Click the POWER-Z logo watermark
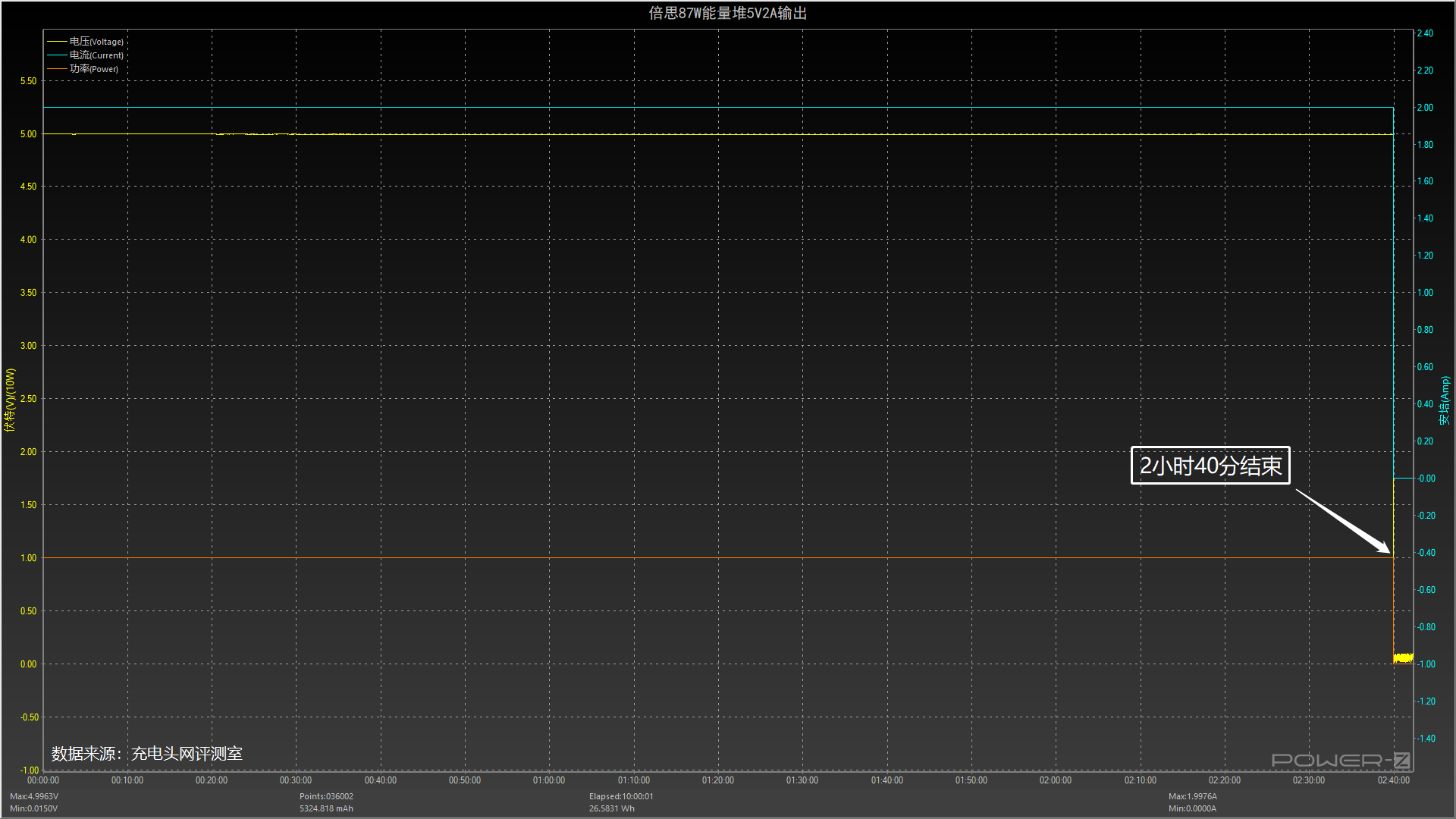Viewport: 1456px width, 819px height. pos(1340,760)
